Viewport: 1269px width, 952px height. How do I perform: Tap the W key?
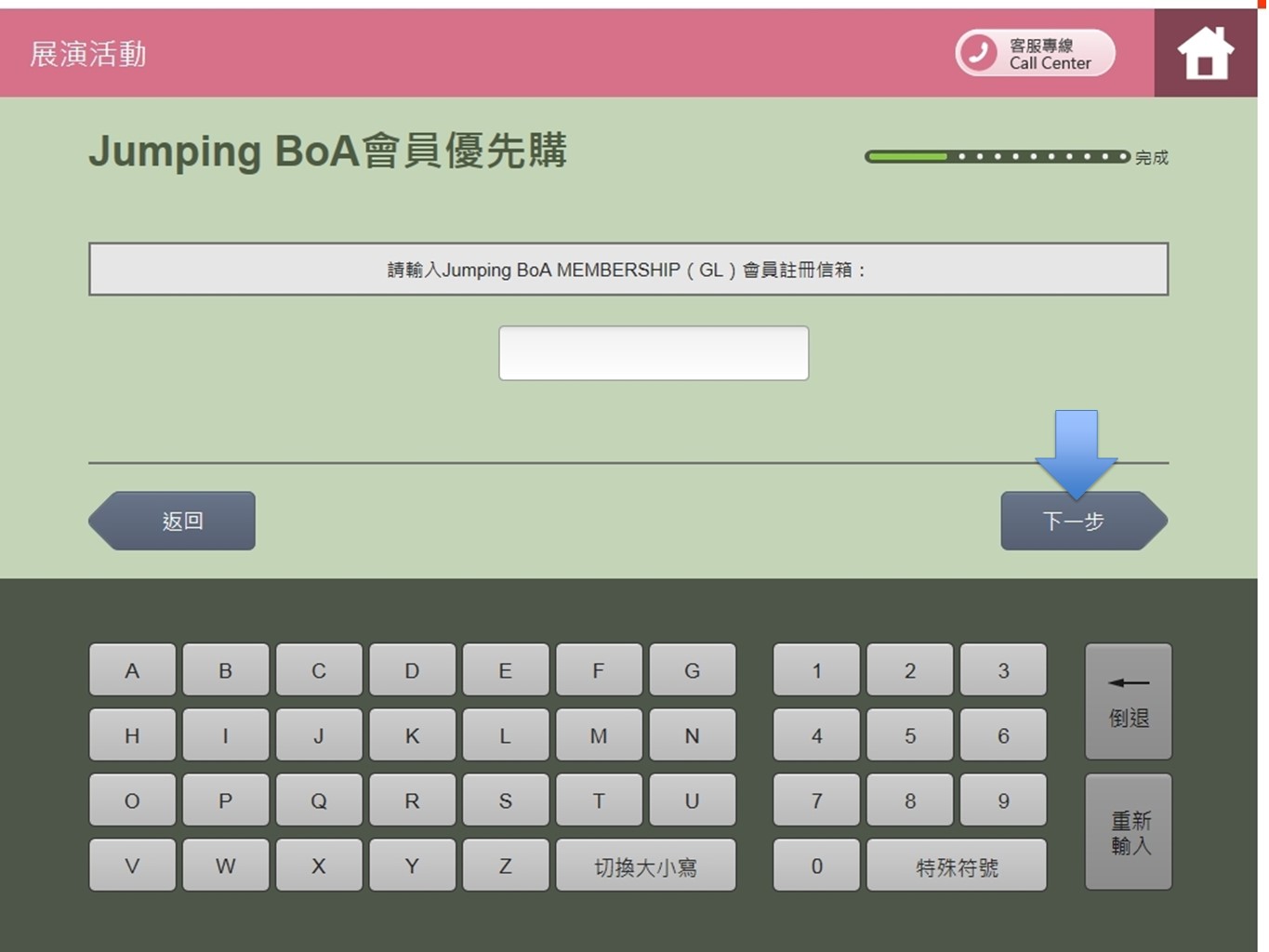pos(226,866)
